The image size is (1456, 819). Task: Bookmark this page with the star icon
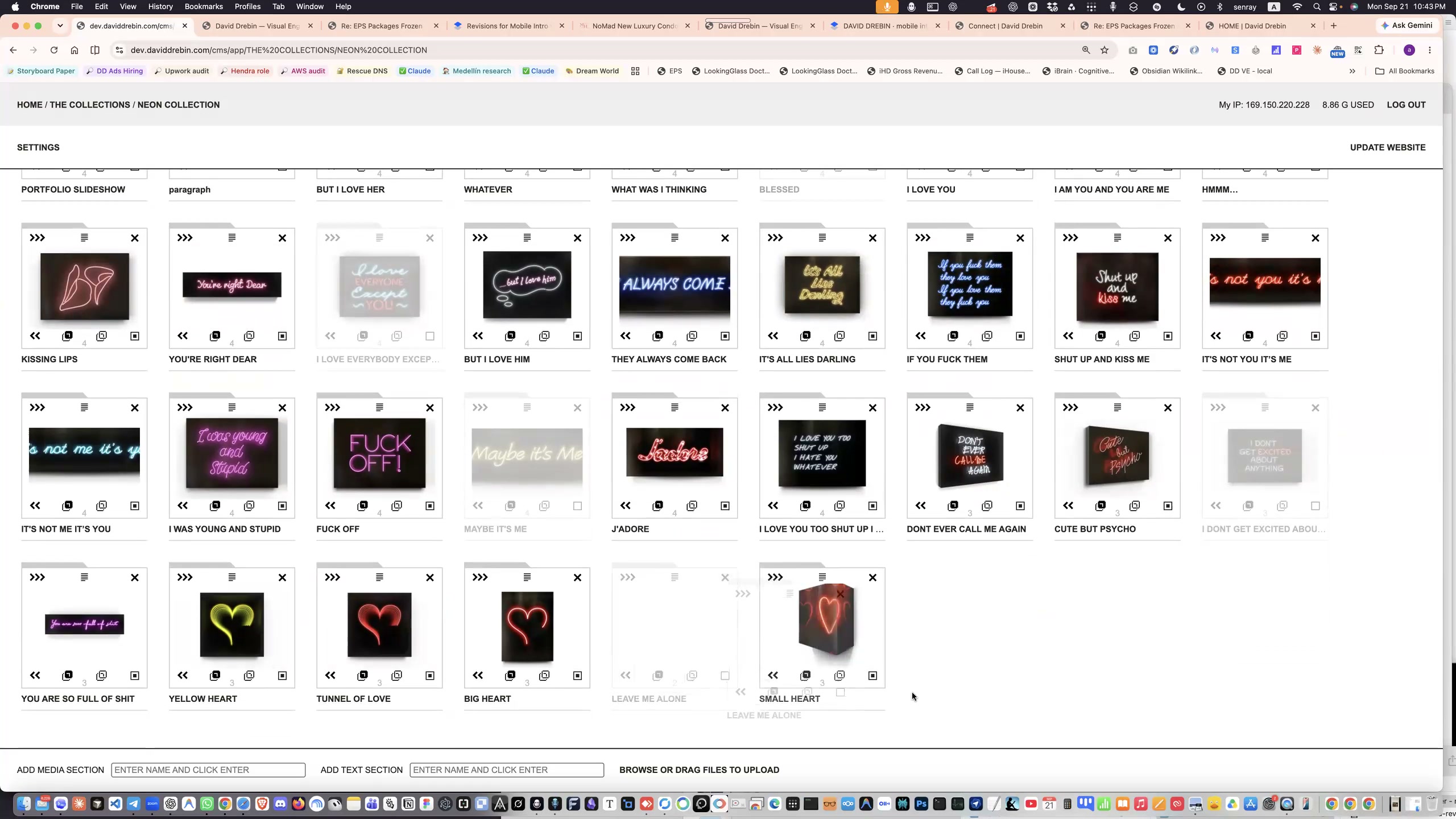pos(1104,50)
